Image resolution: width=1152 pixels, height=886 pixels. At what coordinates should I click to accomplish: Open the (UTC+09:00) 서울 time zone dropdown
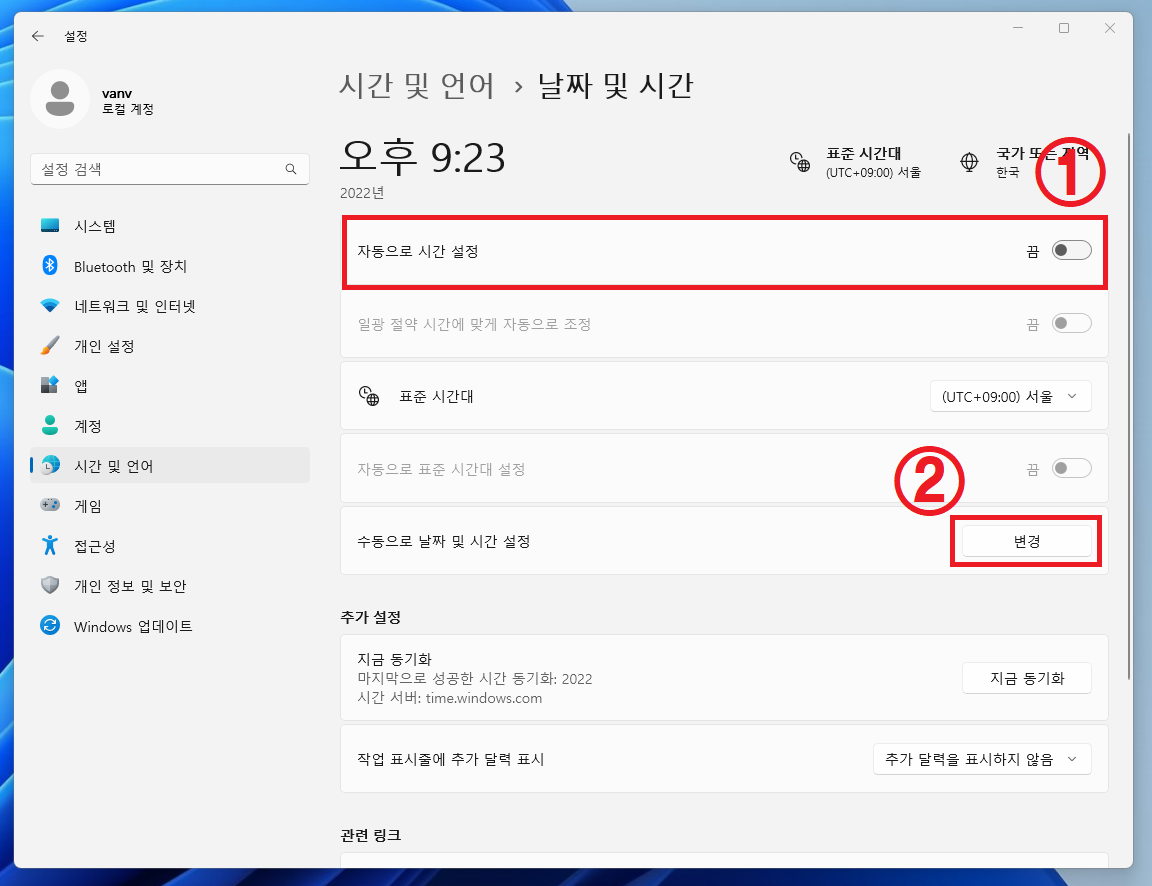point(1010,396)
